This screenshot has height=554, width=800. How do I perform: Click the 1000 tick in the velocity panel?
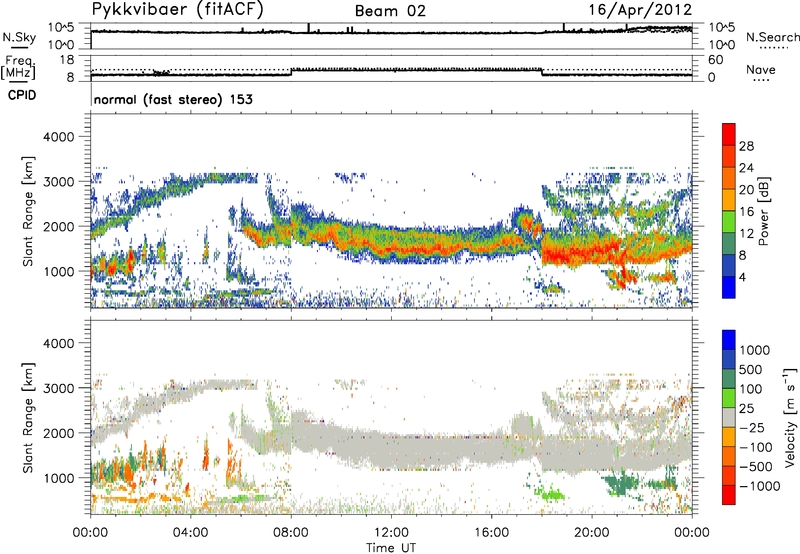[x=59, y=478]
